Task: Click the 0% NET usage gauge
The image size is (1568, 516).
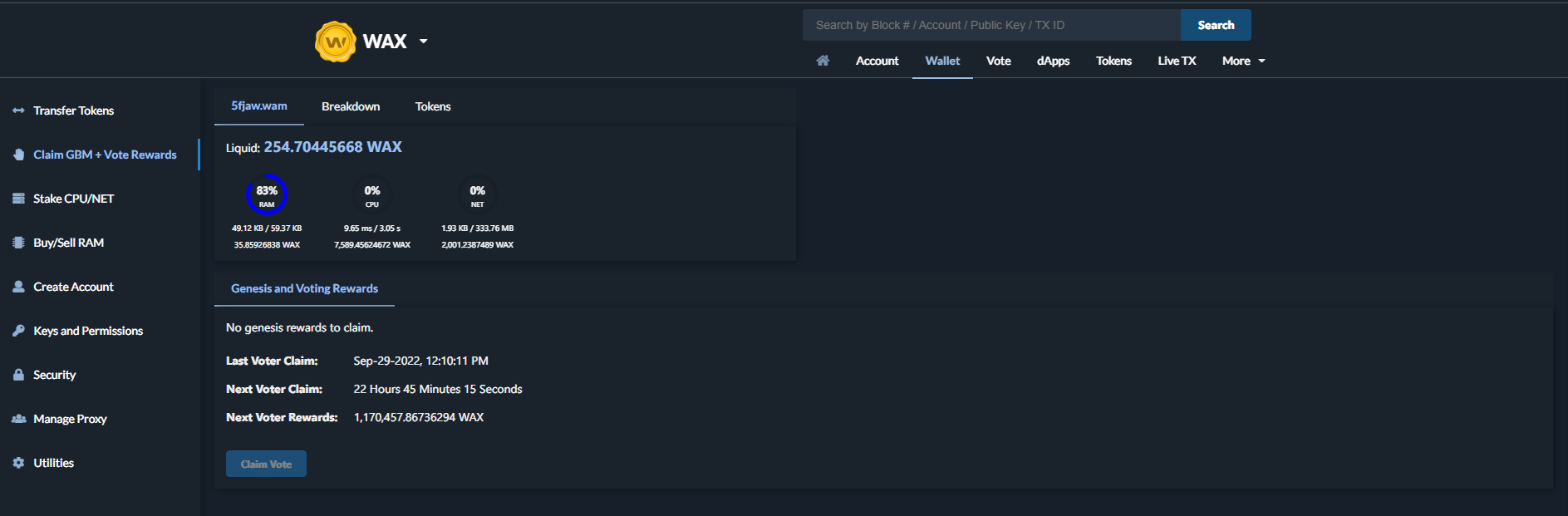Action: 478,194
